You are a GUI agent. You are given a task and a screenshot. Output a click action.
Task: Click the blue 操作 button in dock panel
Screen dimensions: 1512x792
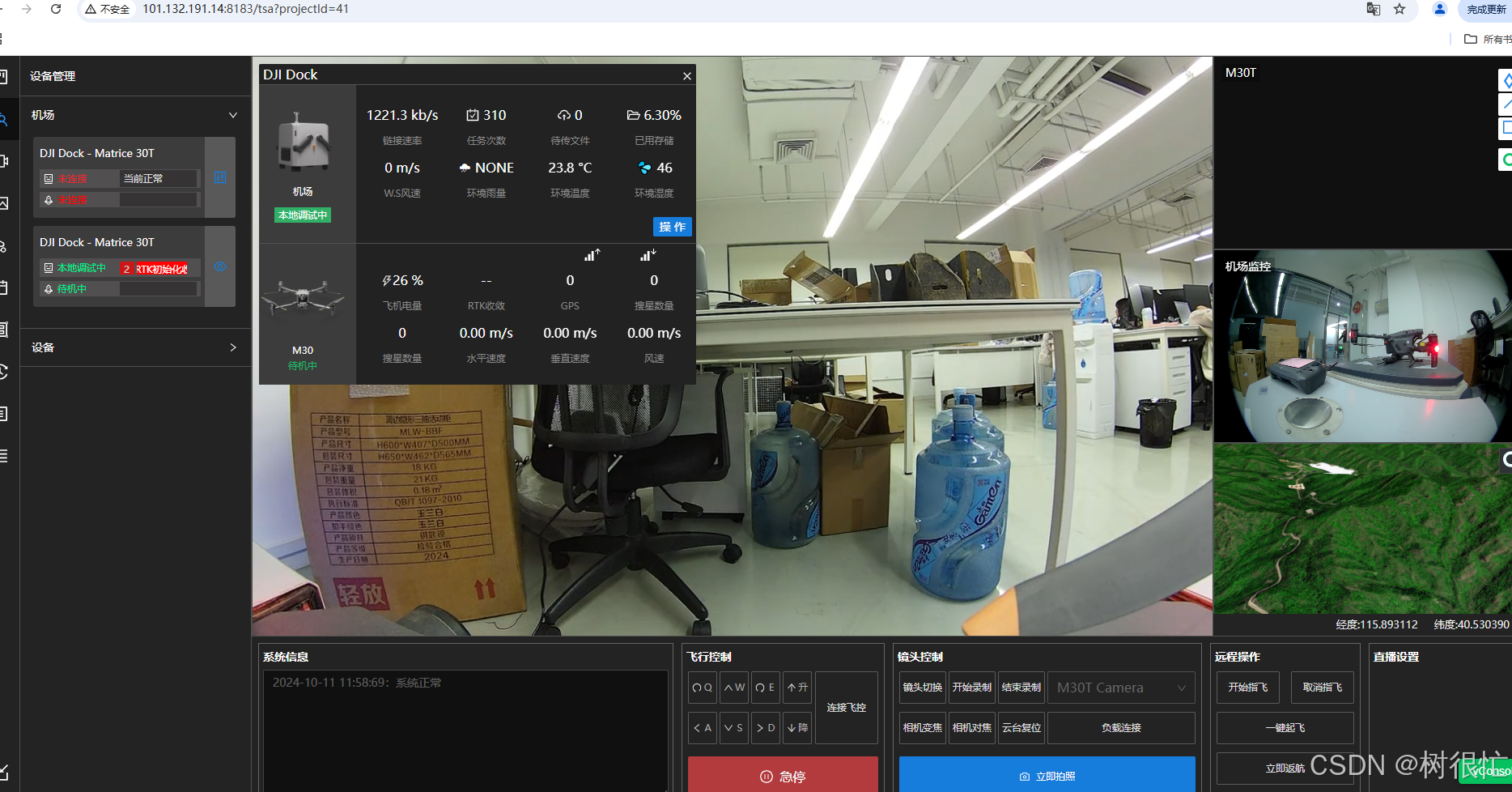[x=673, y=227]
